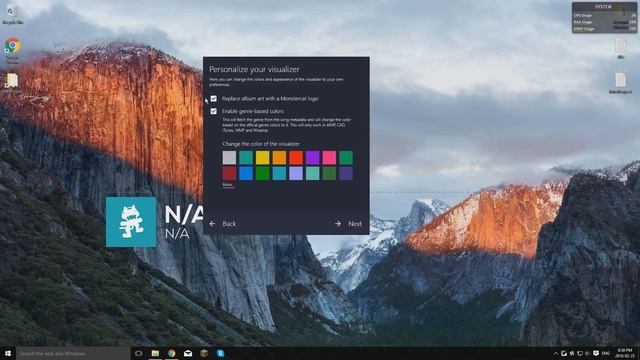This screenshot has width=640, height=360.
Task: Click the SYSTEM widget header
Action: tap(604, 7)
